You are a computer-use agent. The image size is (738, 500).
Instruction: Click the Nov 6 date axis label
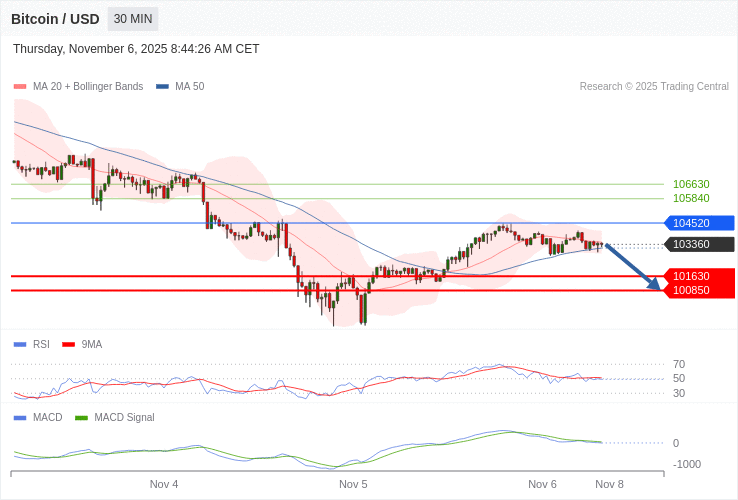(542, 484)
